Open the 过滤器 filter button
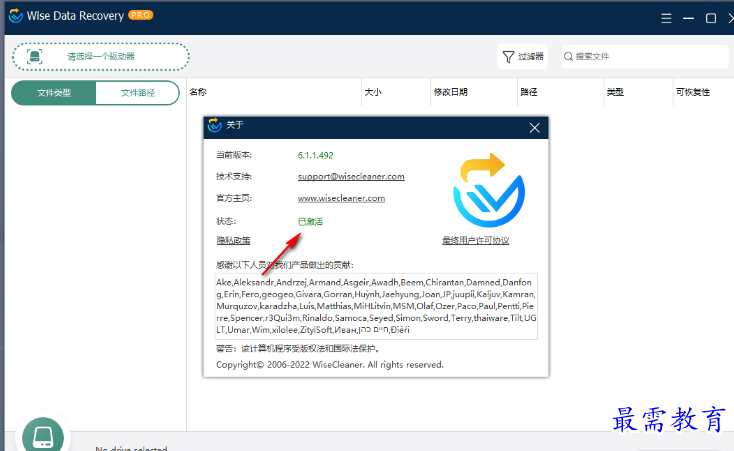Screen dimensions: 734x451 point(523,57)
